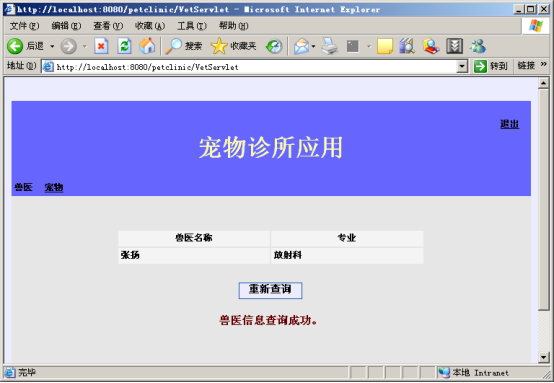This screenshot has height=383, width=554.
Task: Click the Back arrow icon
Action: (15, 46)
